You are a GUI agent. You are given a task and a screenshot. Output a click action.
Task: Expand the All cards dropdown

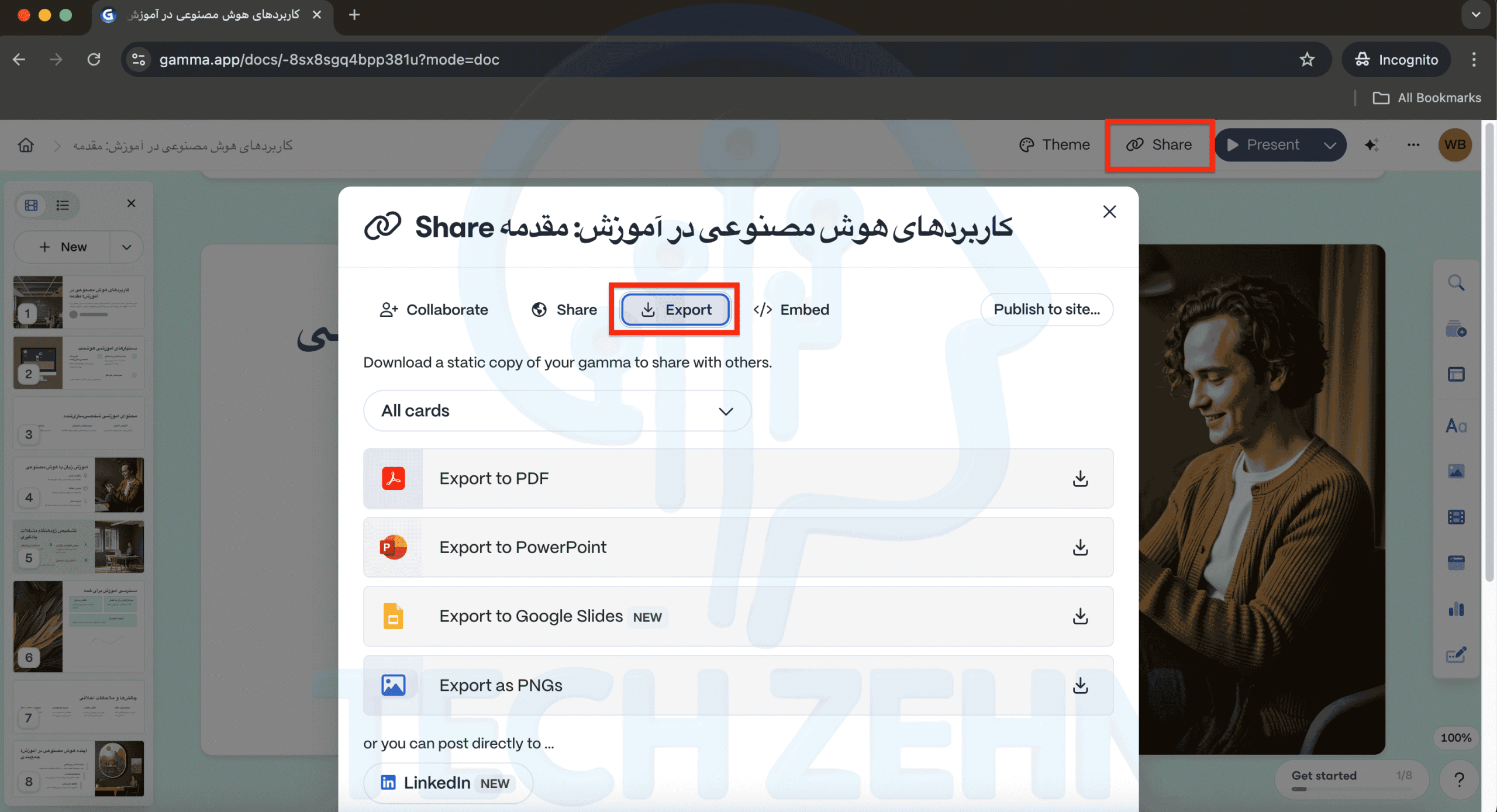[x=557, y=411]
